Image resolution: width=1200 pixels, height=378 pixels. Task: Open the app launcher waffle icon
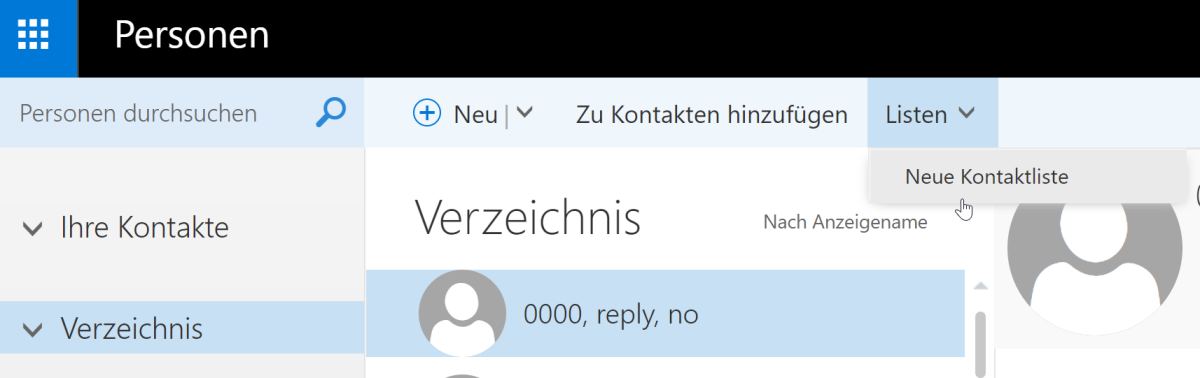(38, 38)
